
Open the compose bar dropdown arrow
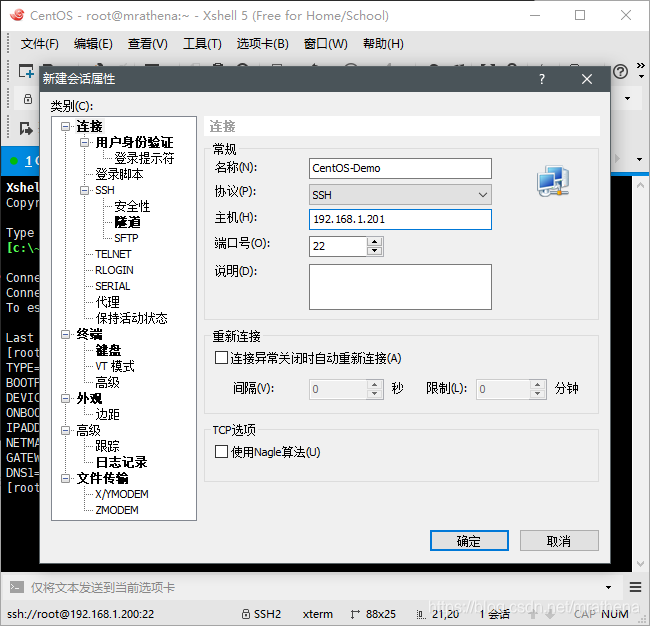pyautogui.click(x=608, y=587)
